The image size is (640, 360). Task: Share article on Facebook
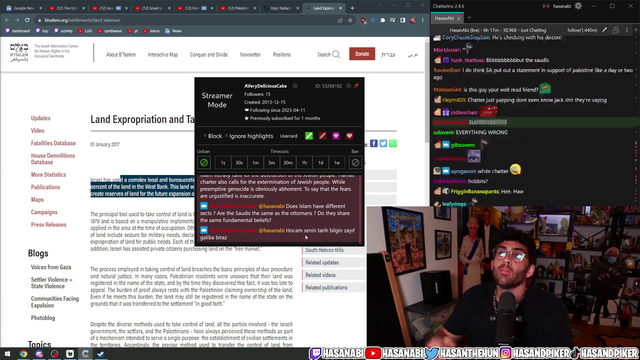coord(374,143)
